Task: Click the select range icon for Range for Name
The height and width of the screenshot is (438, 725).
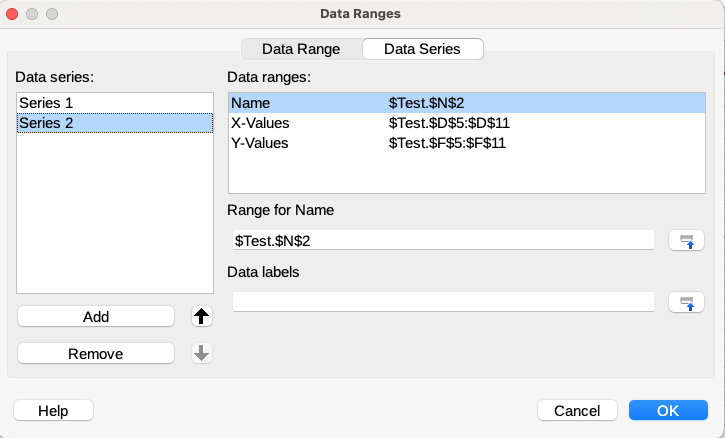Action: point(686,240)
